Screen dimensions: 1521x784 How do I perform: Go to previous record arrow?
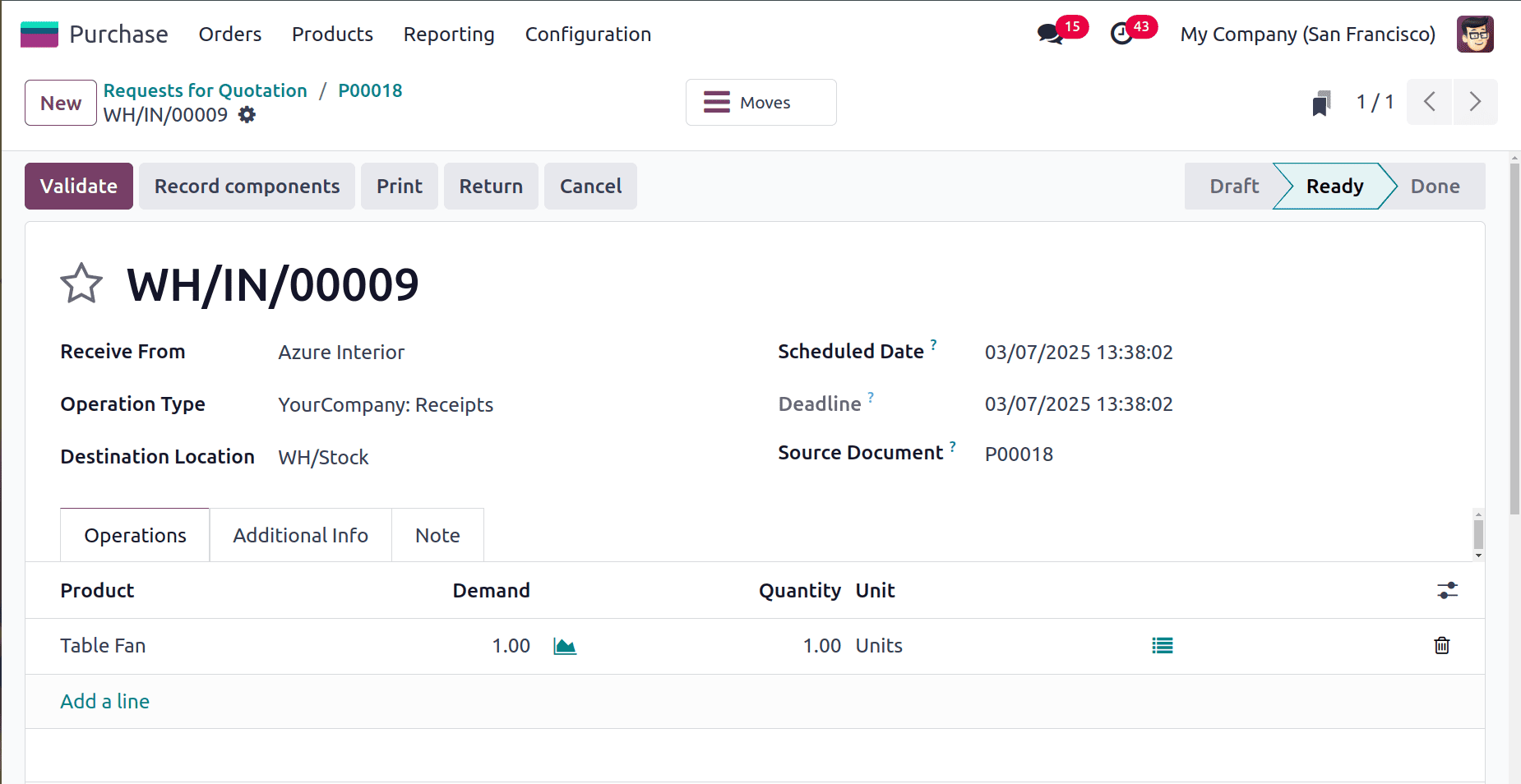(1429, 102)
